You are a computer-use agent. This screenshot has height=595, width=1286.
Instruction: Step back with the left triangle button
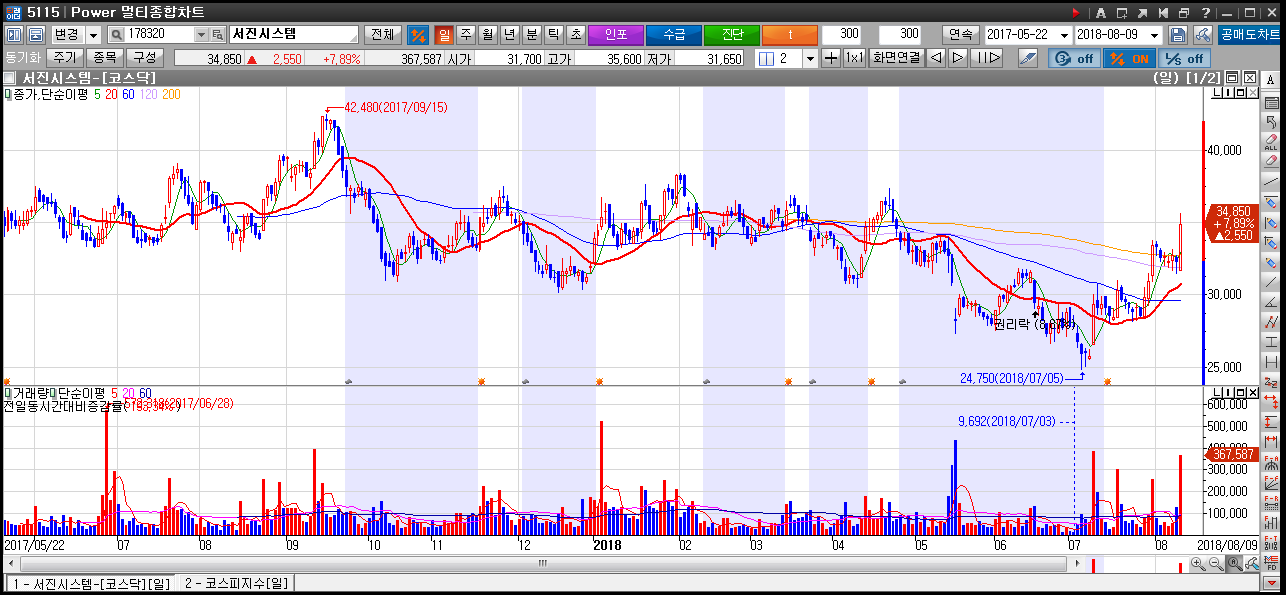936,58
